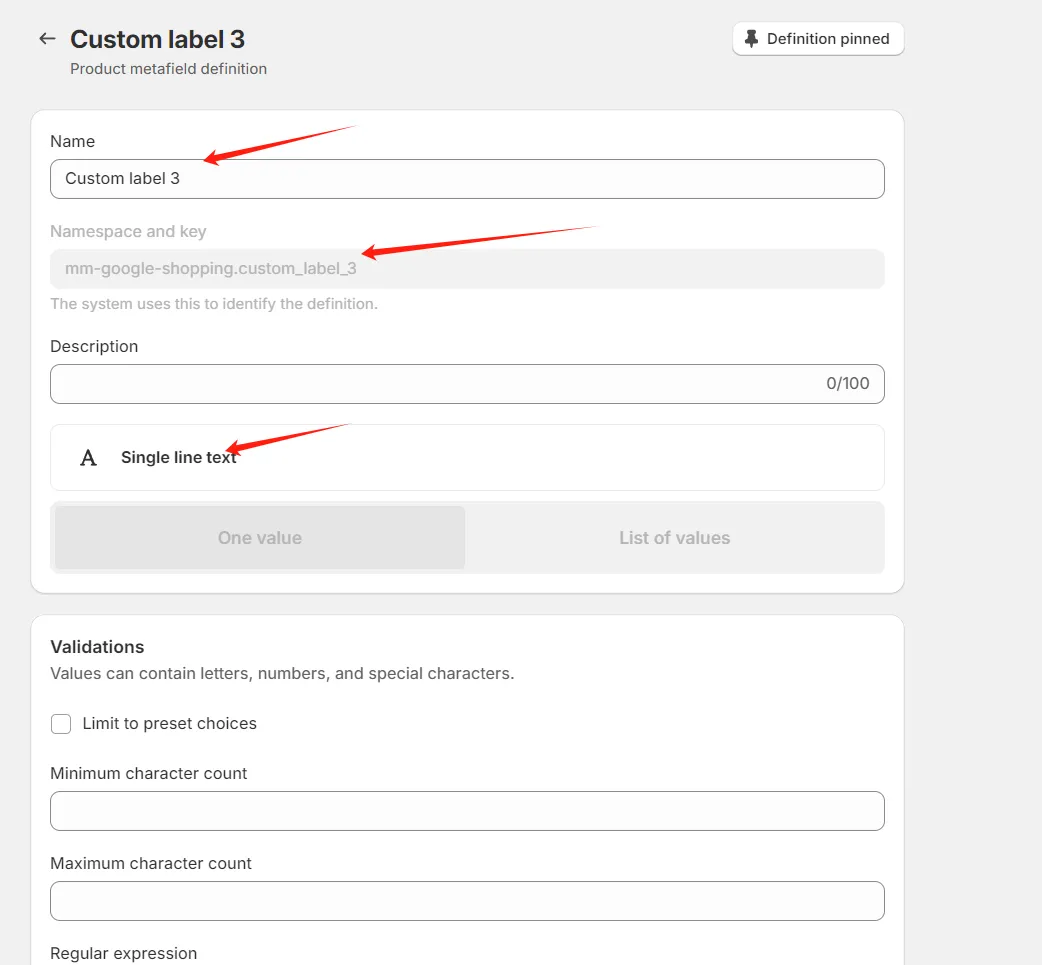Click the disabled Namespace and key field
Viewport: 1042px width, 965px height.
[467, 269]
